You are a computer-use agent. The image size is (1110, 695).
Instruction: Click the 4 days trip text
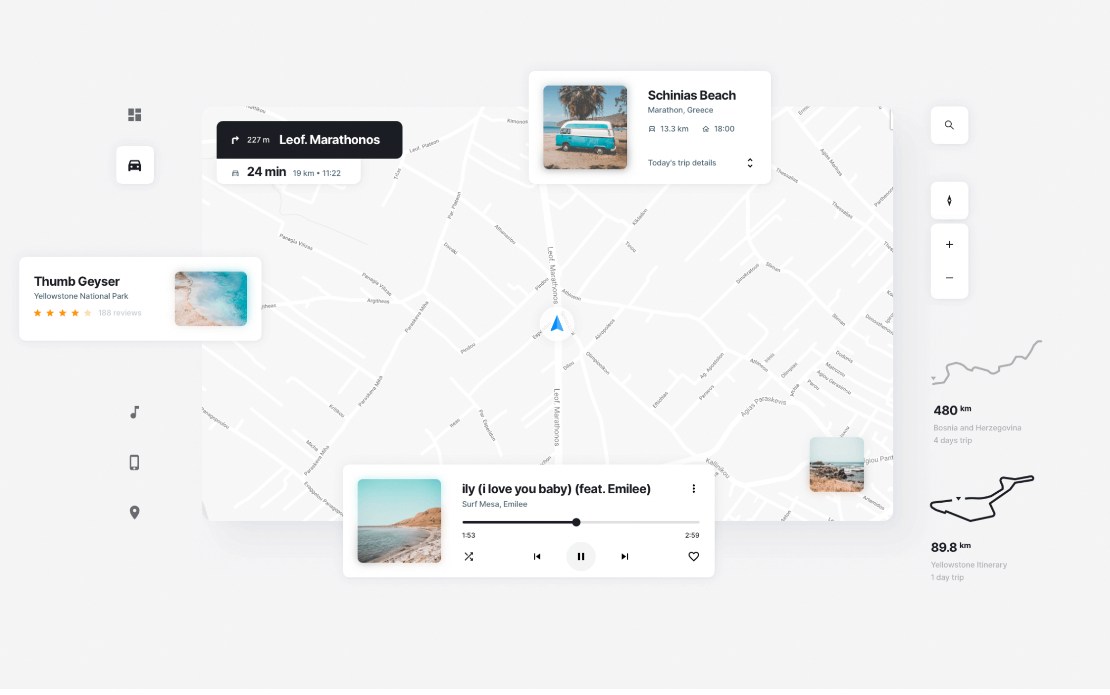[952, 440]
